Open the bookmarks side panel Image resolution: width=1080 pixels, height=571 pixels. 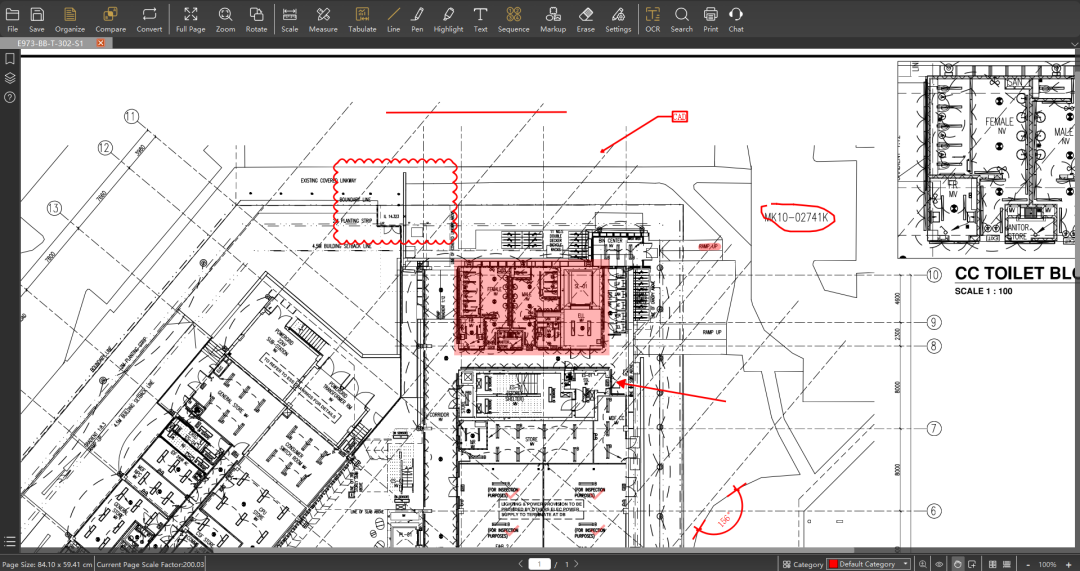tap(10, 59)
